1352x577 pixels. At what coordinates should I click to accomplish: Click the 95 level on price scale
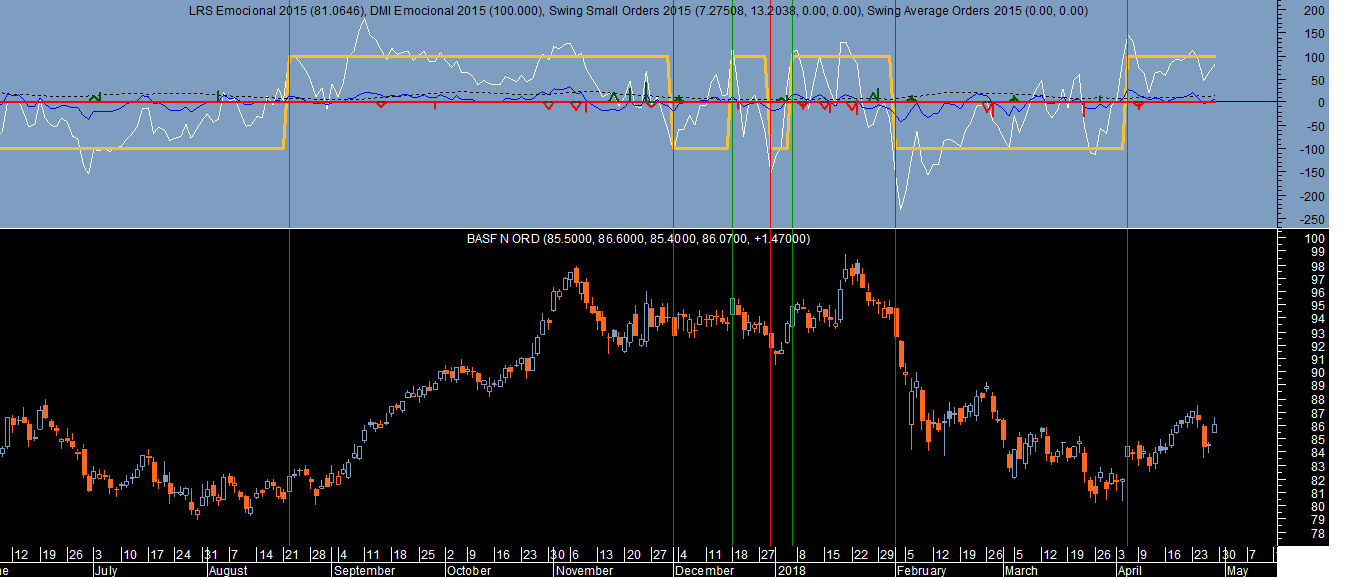[1318, 306]
